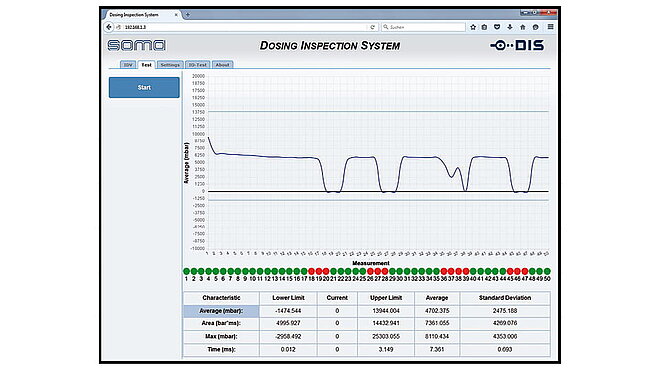Click the Upper Limit column header
The width and height of the screenshot is (660, 372).
[x=386, y=298]
